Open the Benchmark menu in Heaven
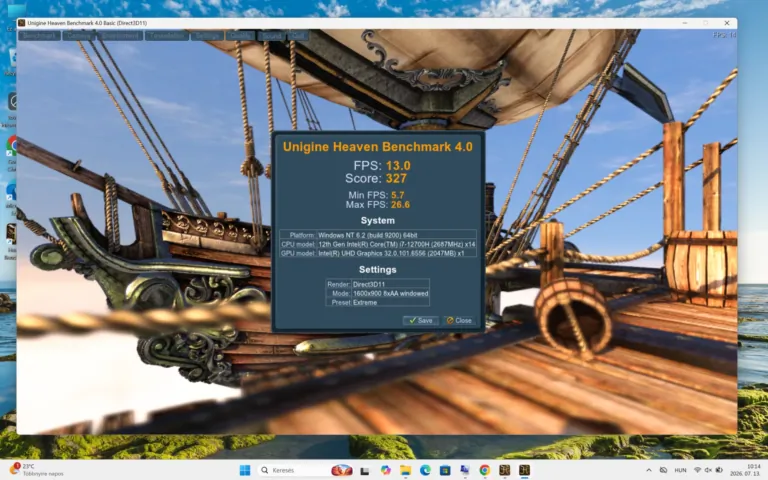This screenshot has width=768, height=480. pyautogui.click(x=39, y=36)
